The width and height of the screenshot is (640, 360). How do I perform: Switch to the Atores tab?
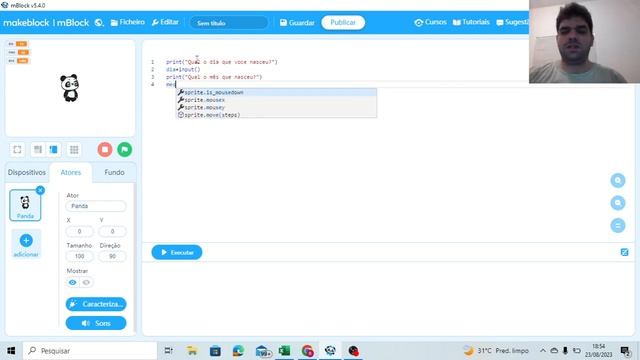point(71,173)
